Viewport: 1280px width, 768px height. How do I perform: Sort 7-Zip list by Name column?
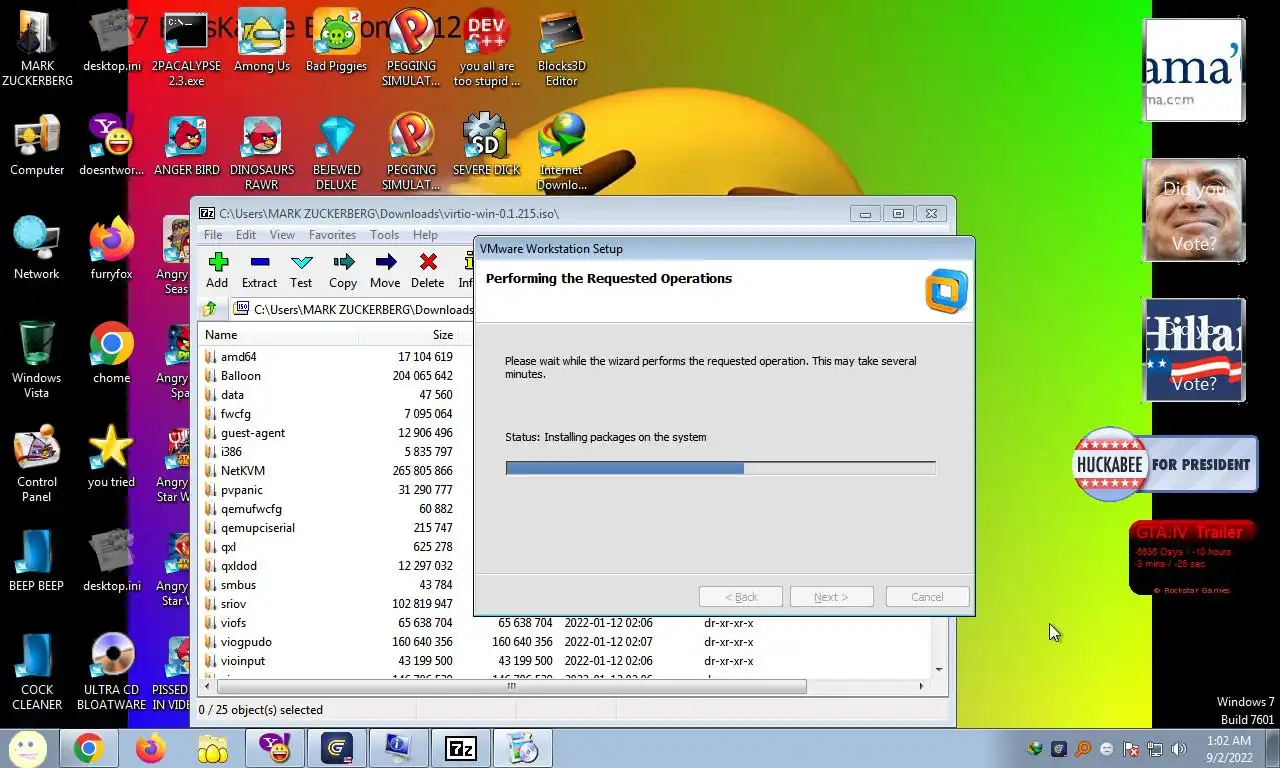pos(280,335)
